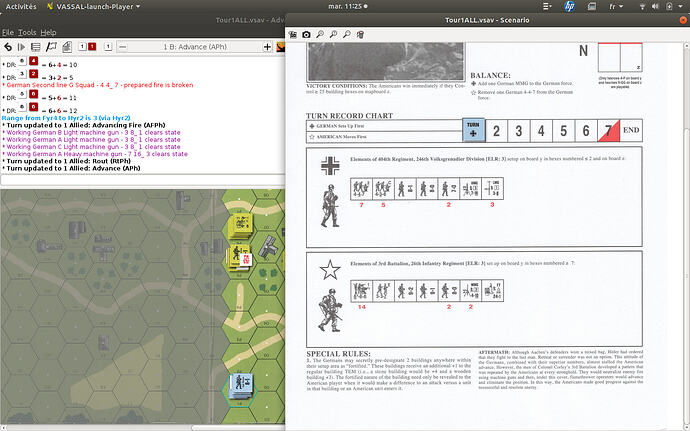Click the single white die button

(x=108, y=47)
